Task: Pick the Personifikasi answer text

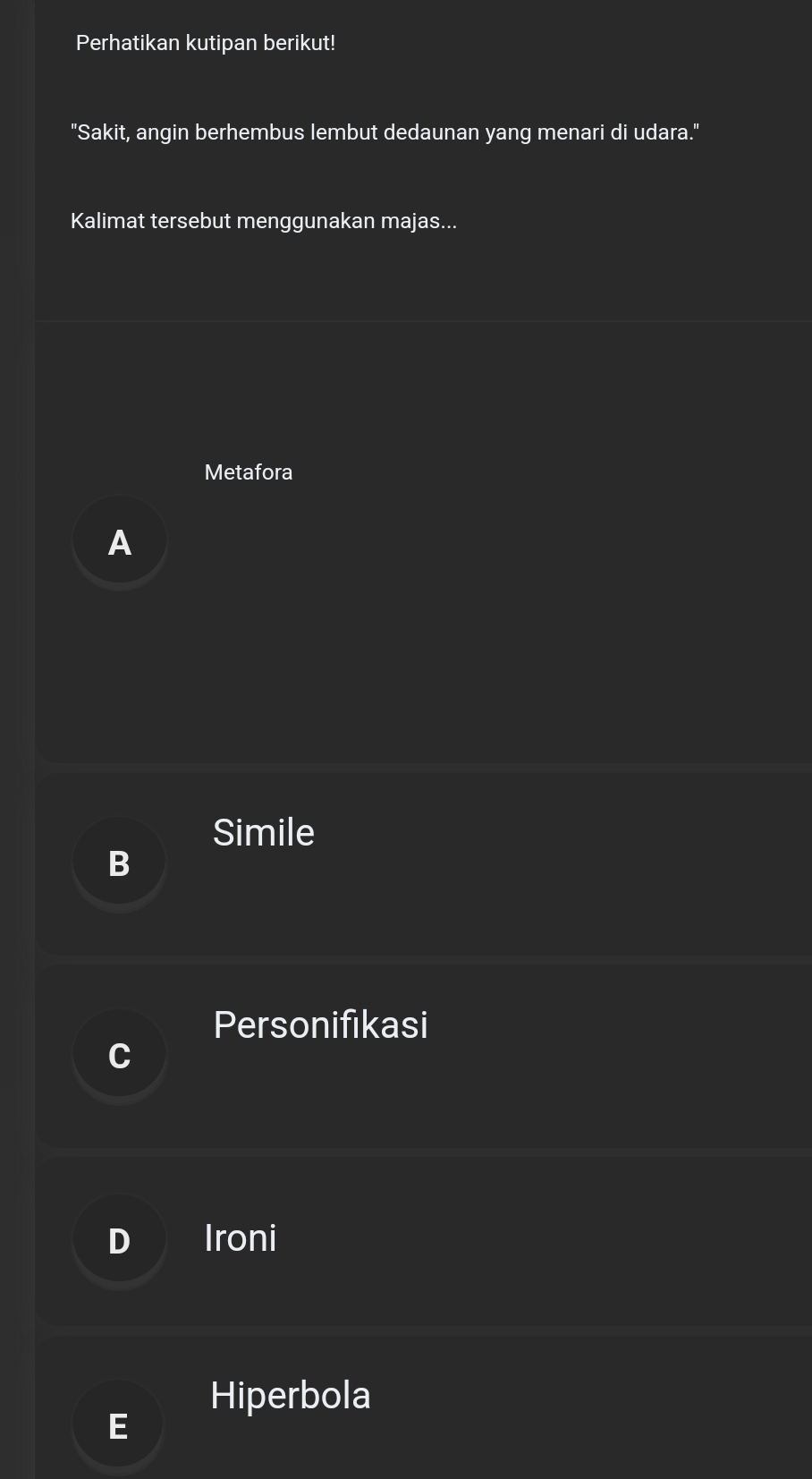Action: tap(321, 1024)
